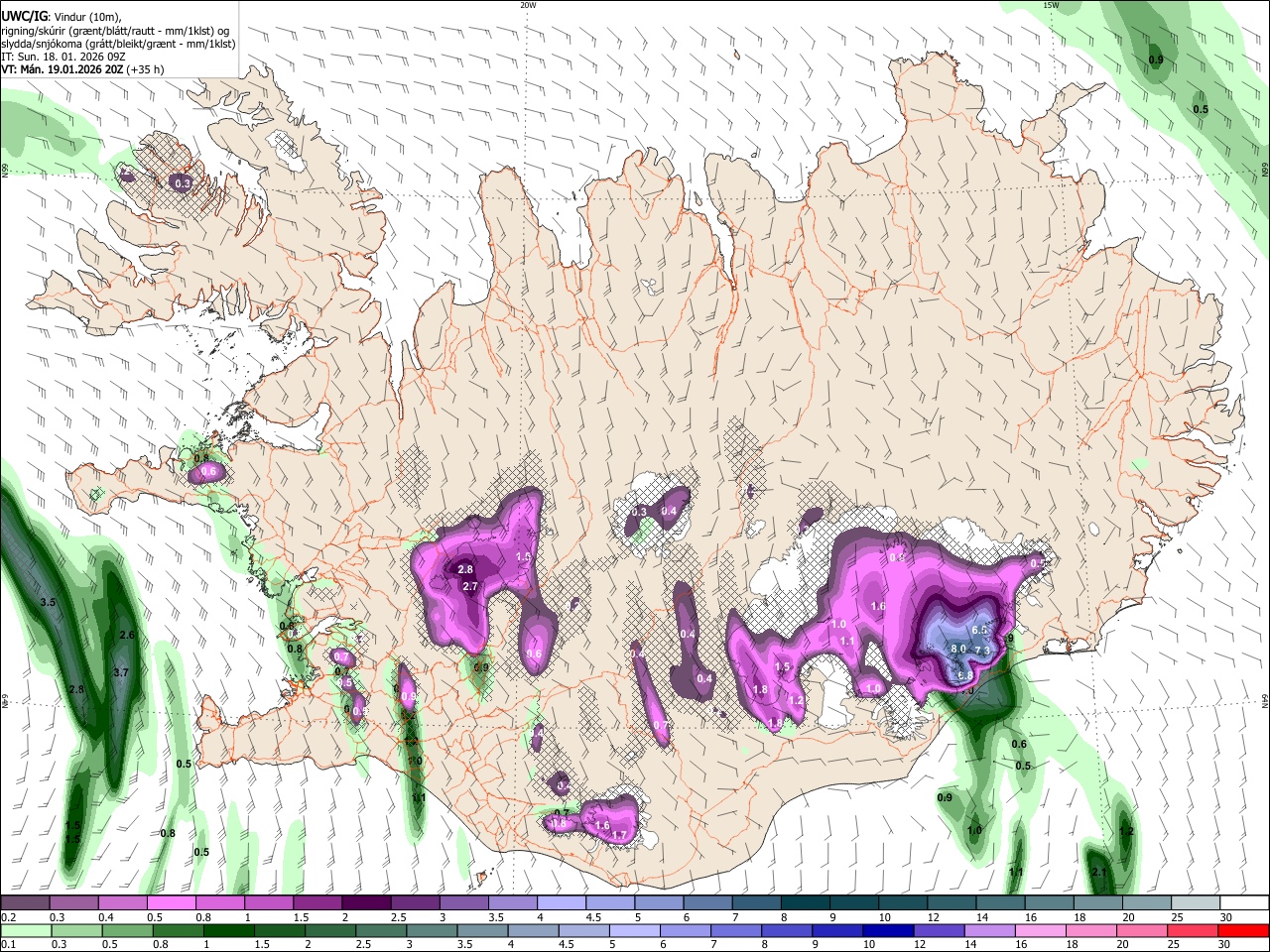This screenshot has width=1270, height=952.
Task: Pick the pale mauve 0.2 swatch on the snow scale
Action: 25,903
